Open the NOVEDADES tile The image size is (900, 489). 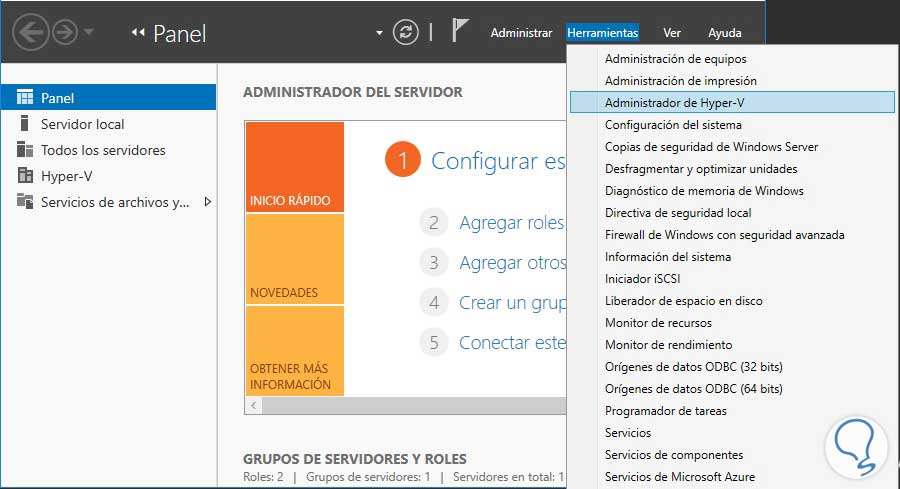pos(295,259)
